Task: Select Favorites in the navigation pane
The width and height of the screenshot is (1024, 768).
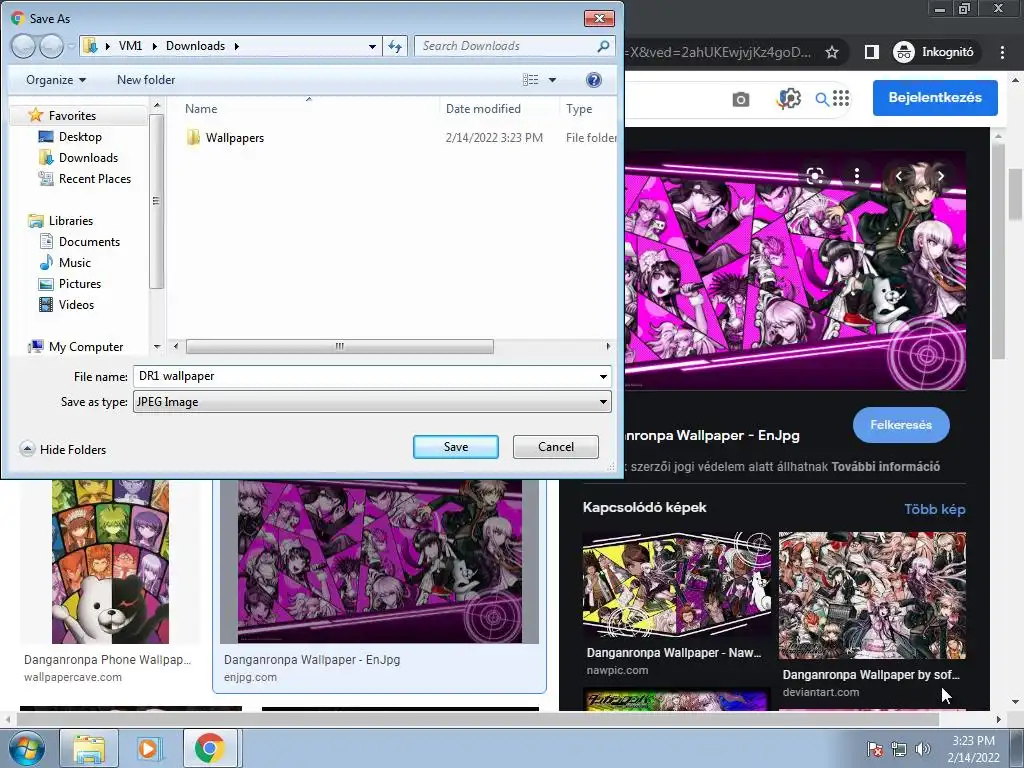Action: [x=72, y=116]
